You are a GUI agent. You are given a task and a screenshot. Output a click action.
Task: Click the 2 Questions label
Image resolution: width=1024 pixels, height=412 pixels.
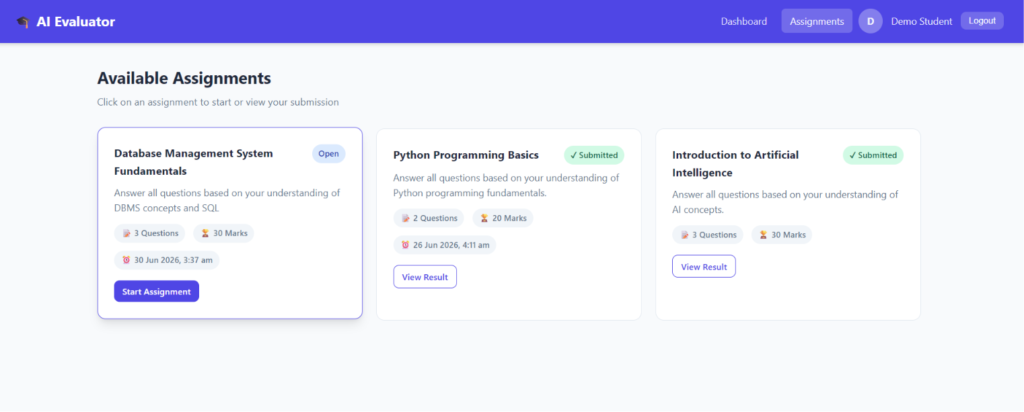tap(435, 218)
